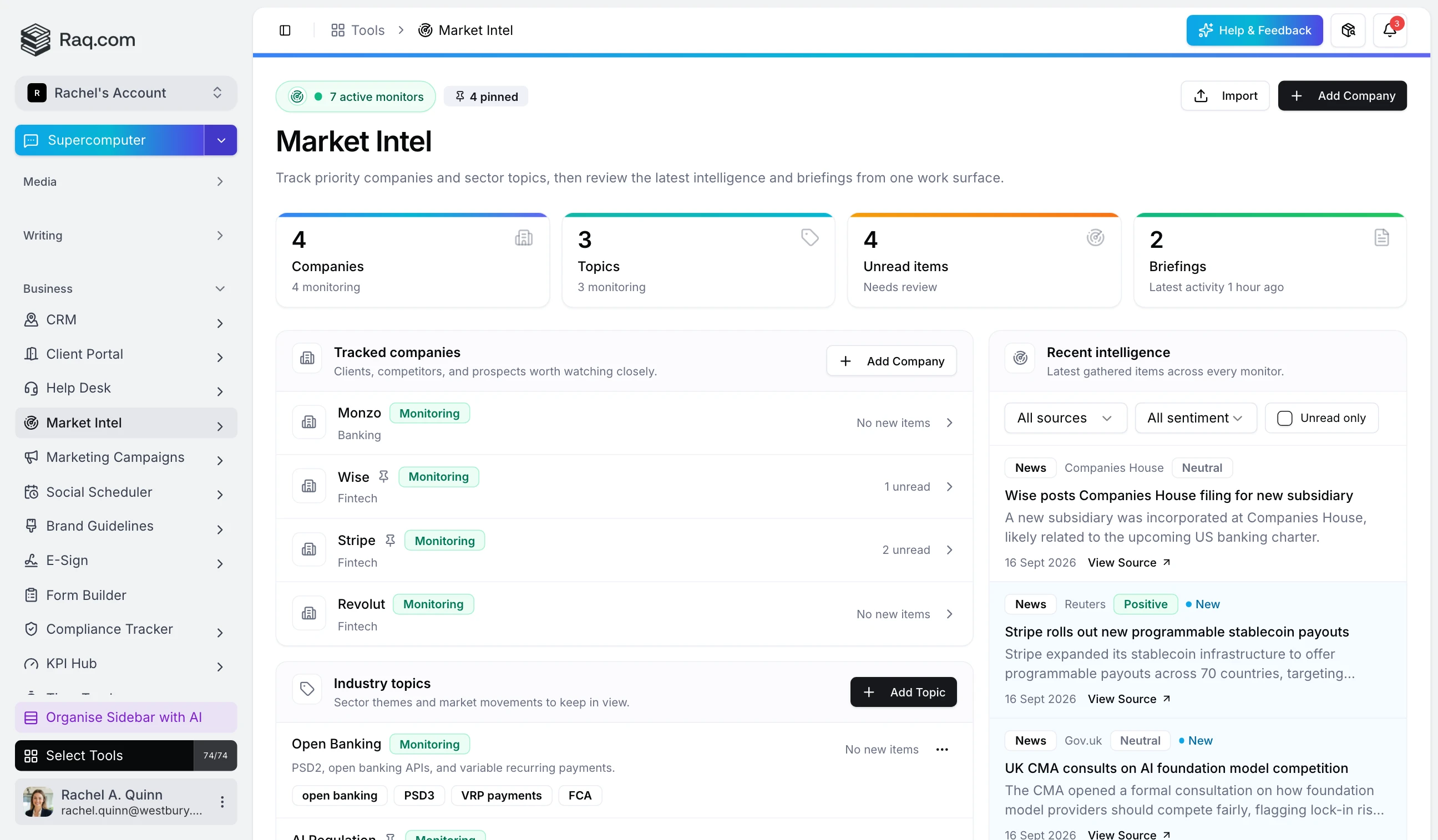The height and width of the screenshot is (840, 1438).
Task: Click the Companies card building icon
Action: tap(523, 238)
